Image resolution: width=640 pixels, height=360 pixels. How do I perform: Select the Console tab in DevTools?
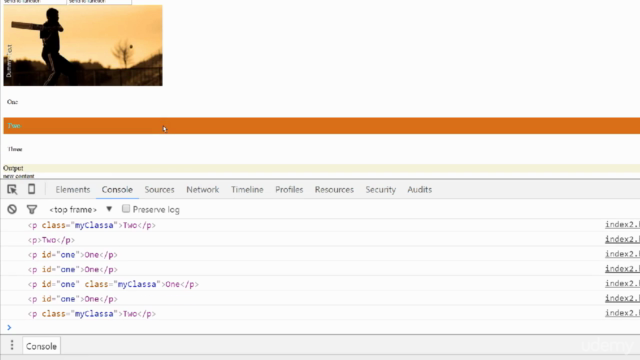(x=117, y=189)
